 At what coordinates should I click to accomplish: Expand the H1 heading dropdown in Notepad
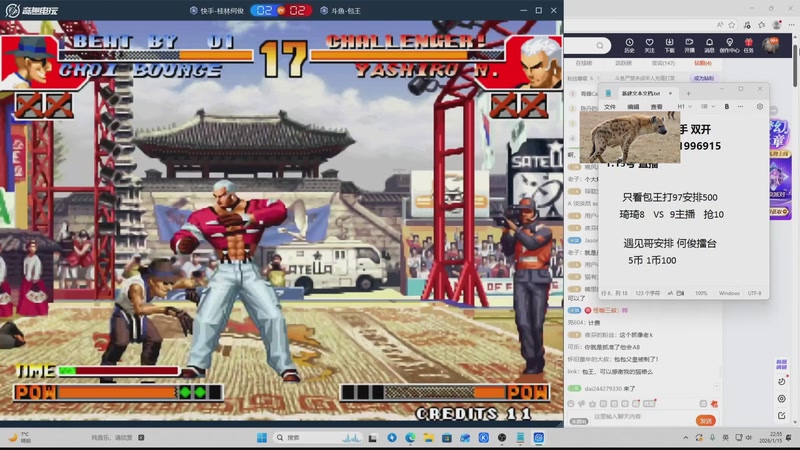click(684, 107)
